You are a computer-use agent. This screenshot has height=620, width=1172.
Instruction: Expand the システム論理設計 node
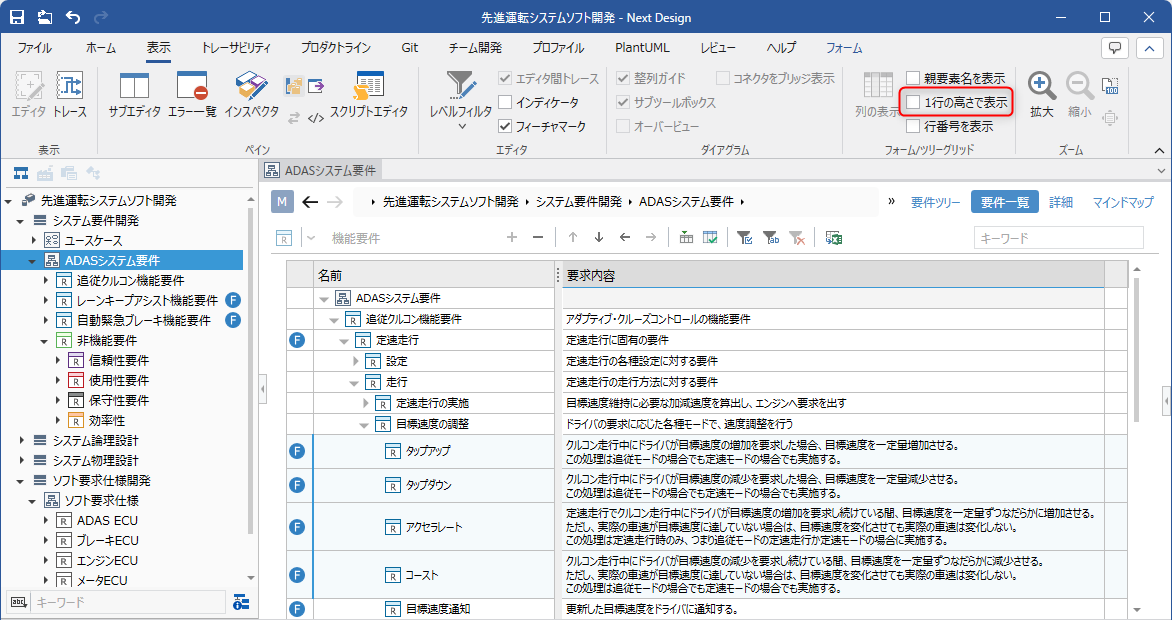(22, 440)
